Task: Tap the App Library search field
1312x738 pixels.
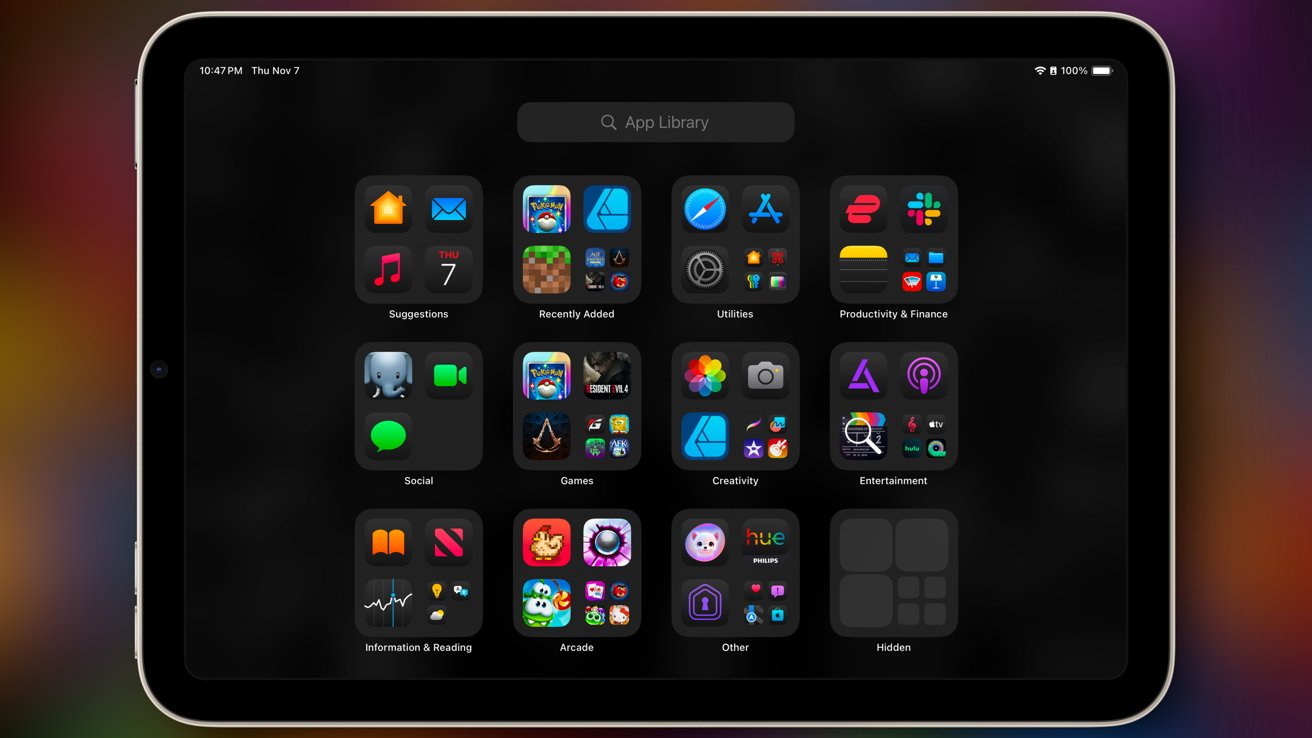Action: [656, 122]
